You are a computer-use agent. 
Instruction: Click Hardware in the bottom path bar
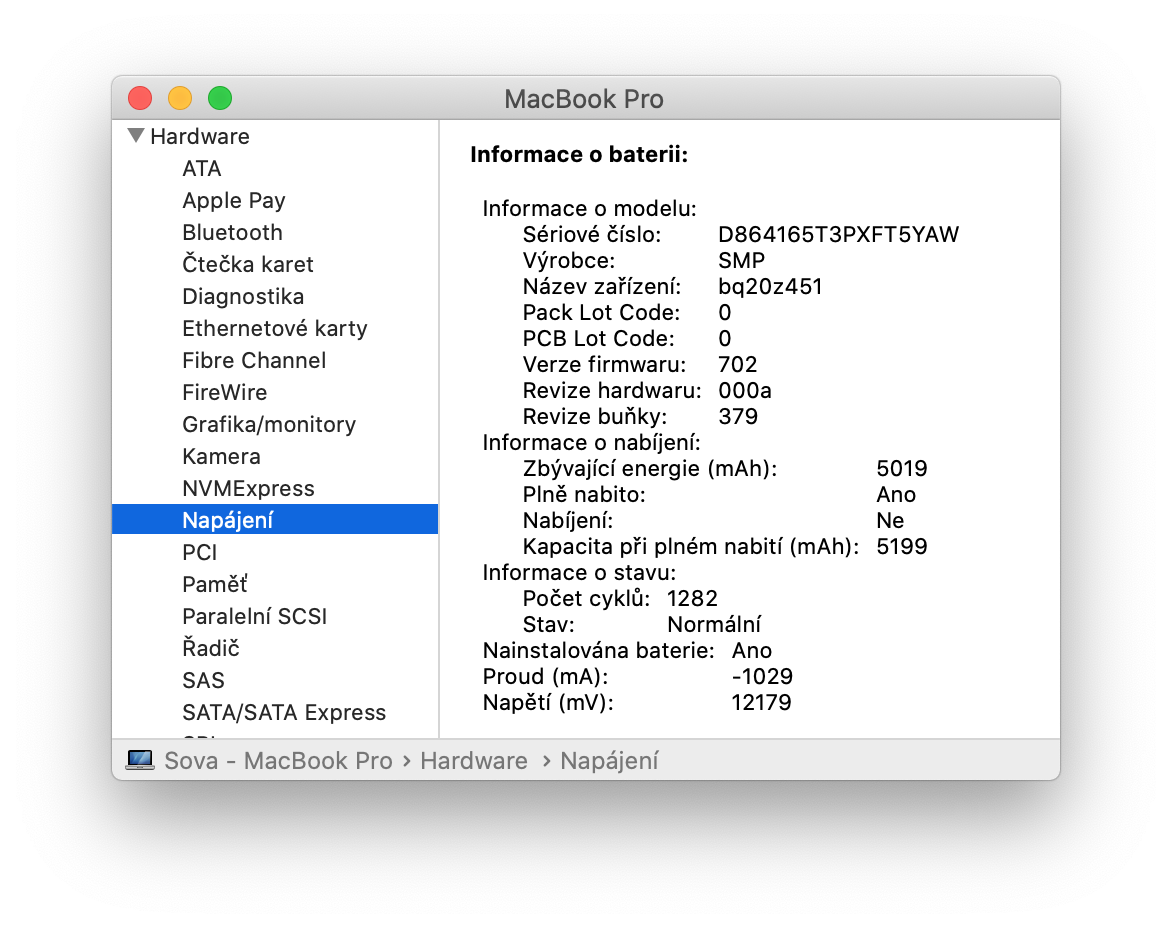474,761
